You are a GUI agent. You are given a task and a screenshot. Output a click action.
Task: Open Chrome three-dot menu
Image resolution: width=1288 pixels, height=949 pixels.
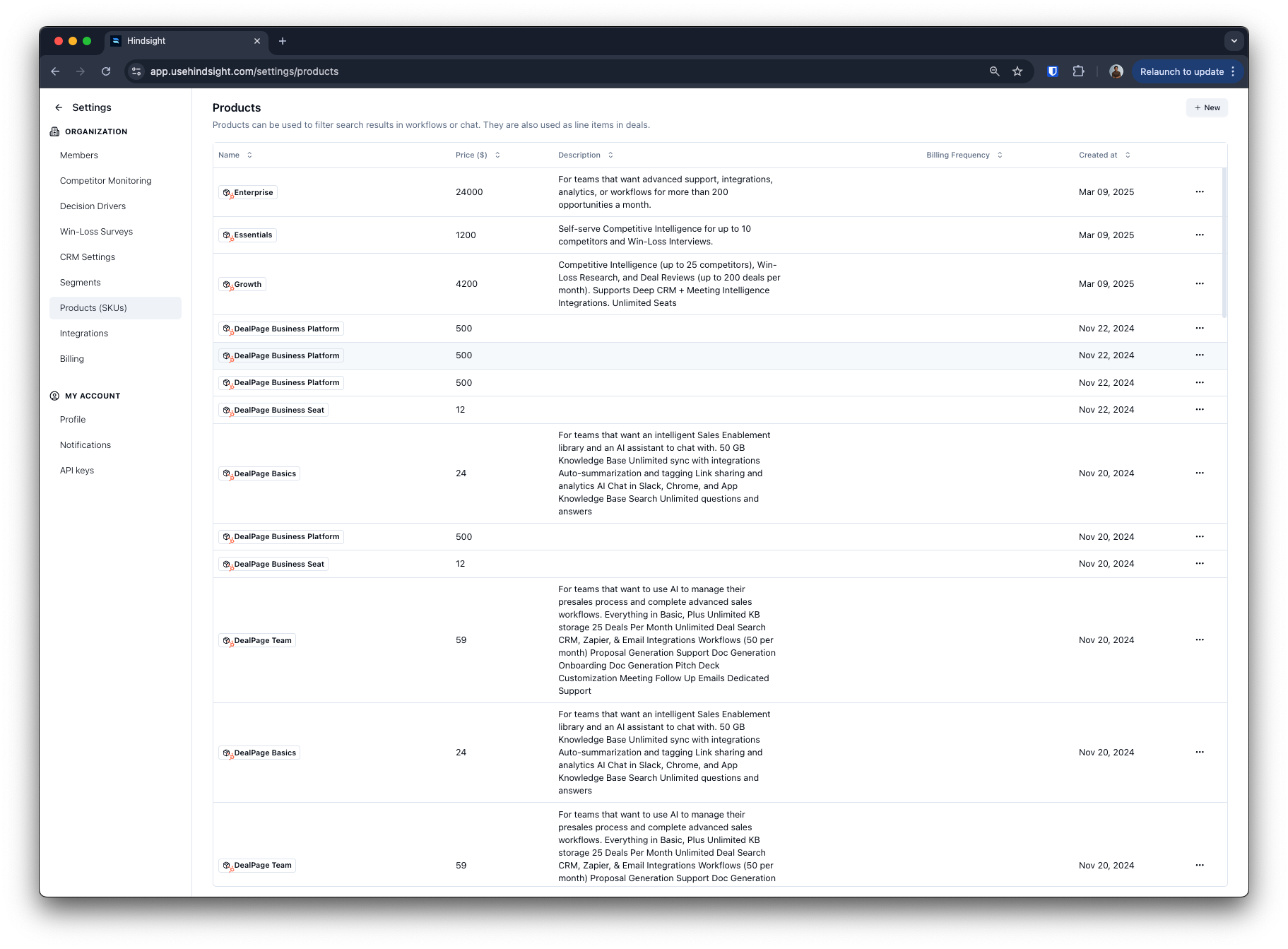click(x=1233, y=71)
